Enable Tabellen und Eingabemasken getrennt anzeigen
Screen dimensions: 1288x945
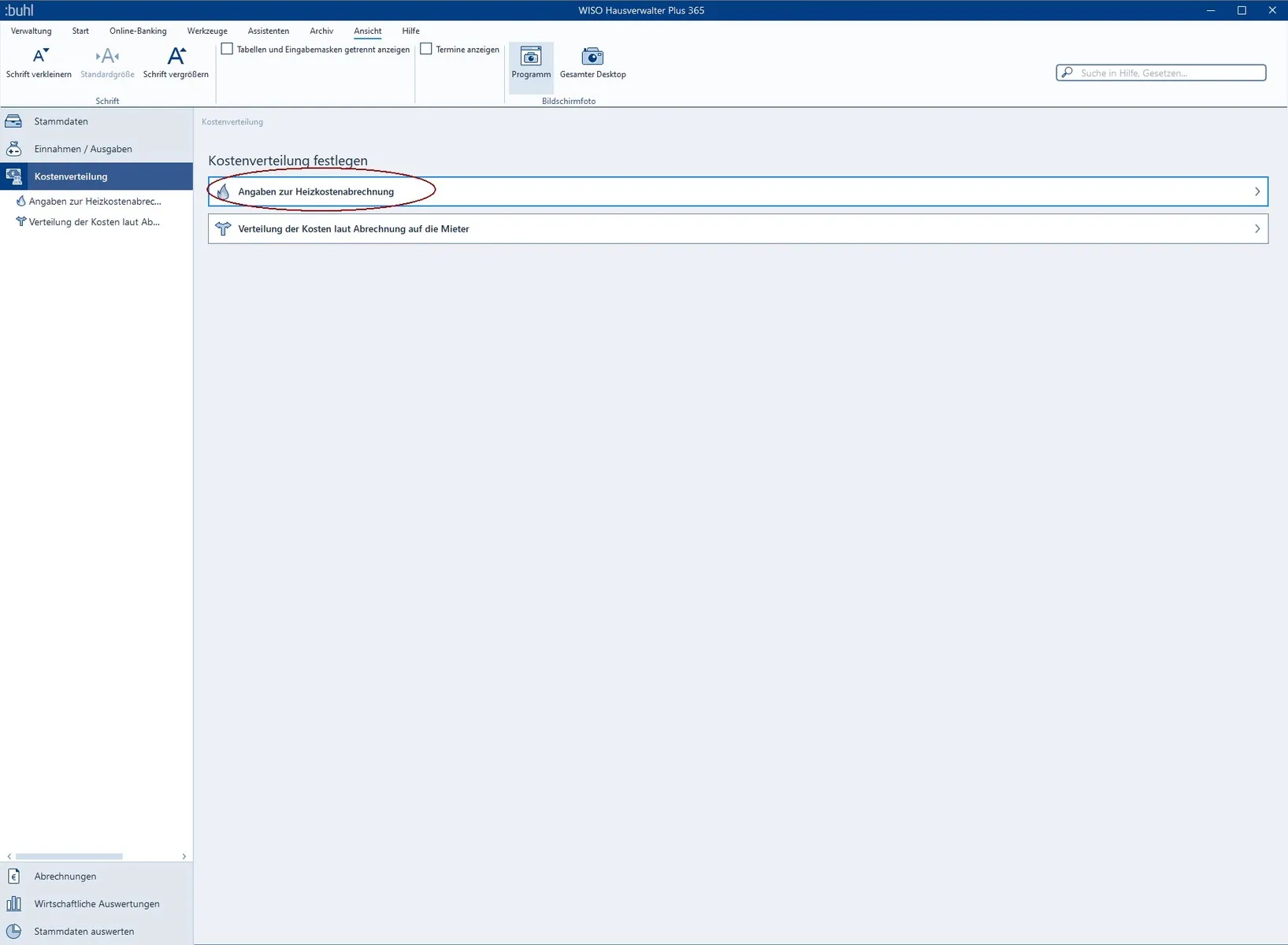(228, 49)
